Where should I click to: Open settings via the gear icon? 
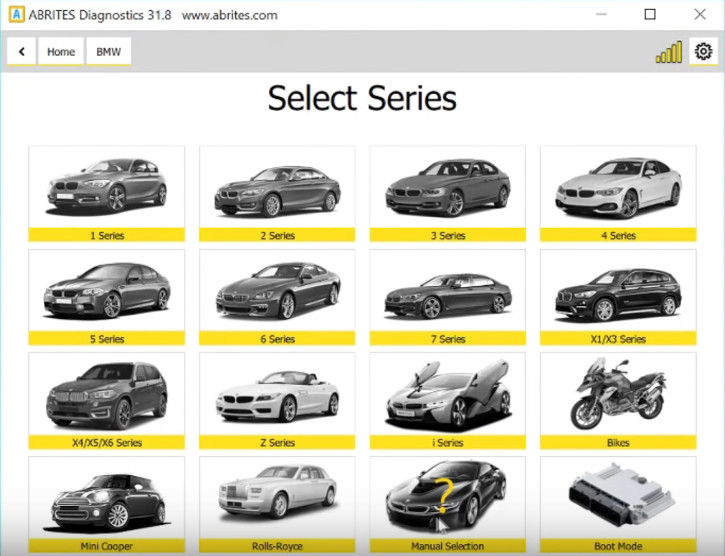(703, 51)
